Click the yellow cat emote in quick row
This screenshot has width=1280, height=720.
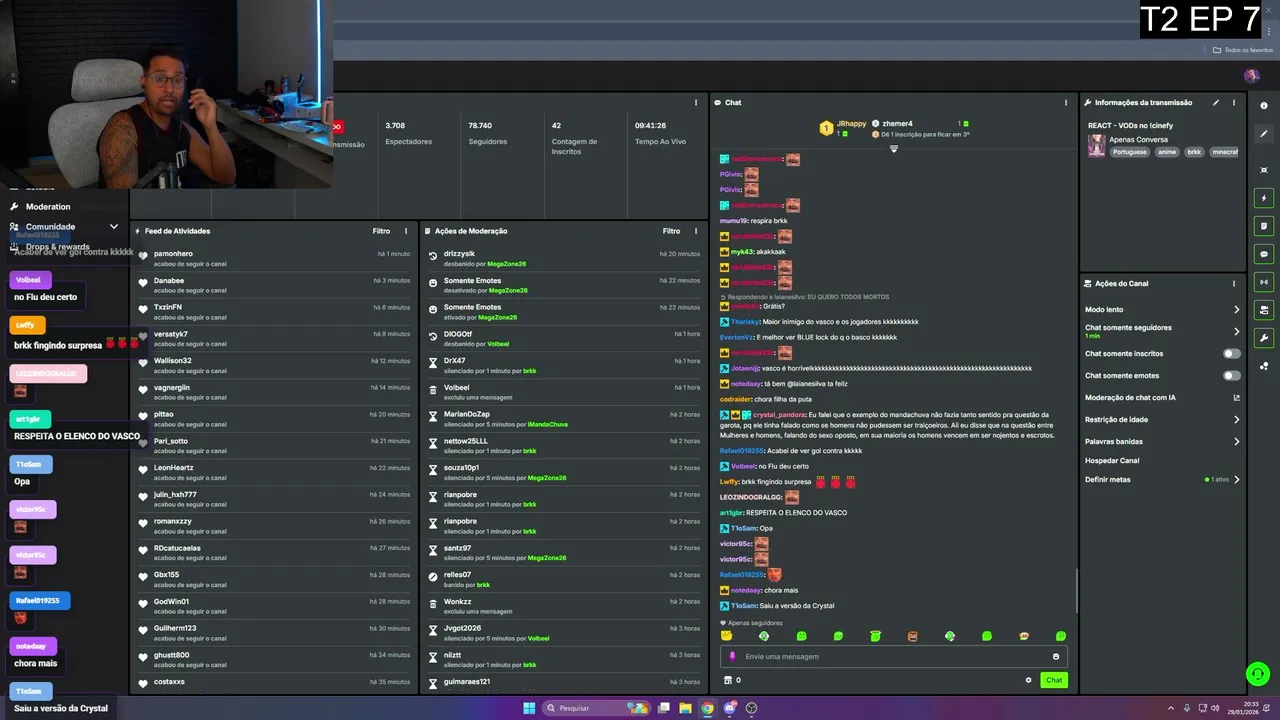tap(727, 636)
